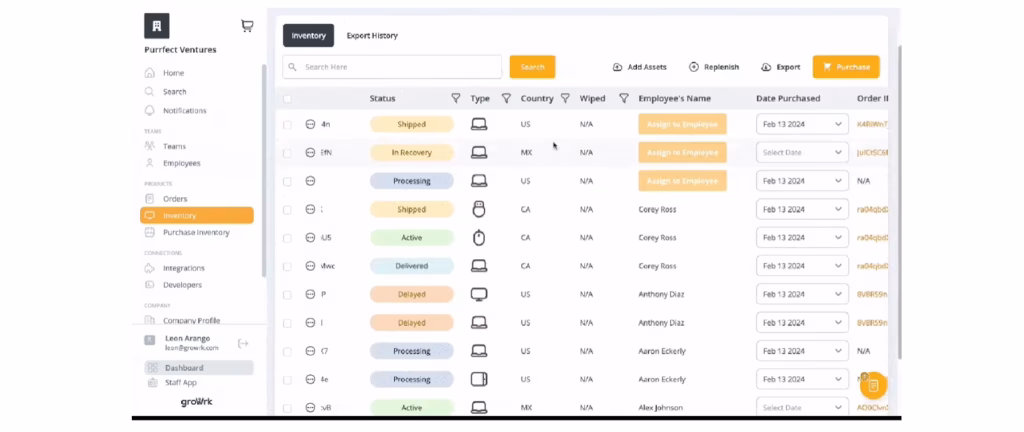Screen dimensions: 1024x432
Task: Click the Type column filter icon
Action: pos(506,98)
